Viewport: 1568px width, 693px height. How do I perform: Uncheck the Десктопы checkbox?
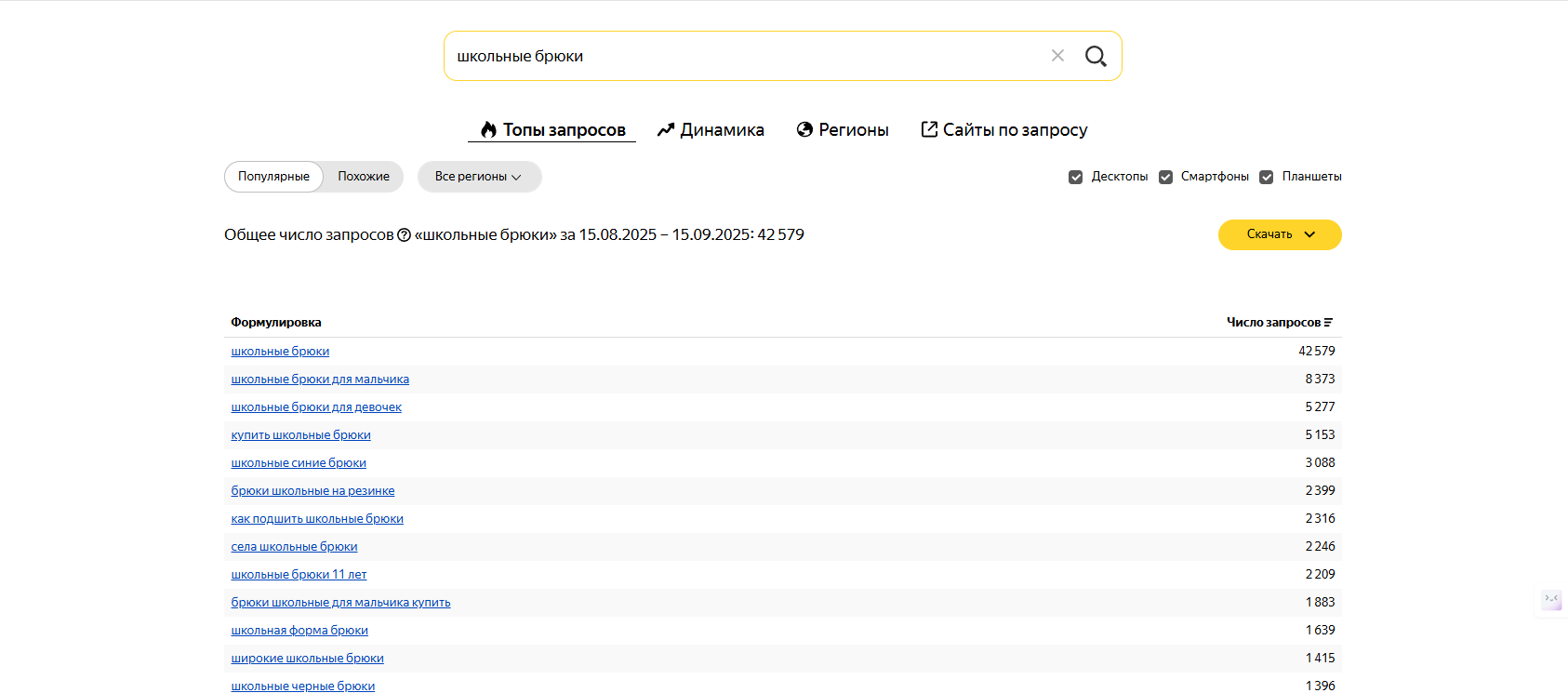pos(1076,177)
